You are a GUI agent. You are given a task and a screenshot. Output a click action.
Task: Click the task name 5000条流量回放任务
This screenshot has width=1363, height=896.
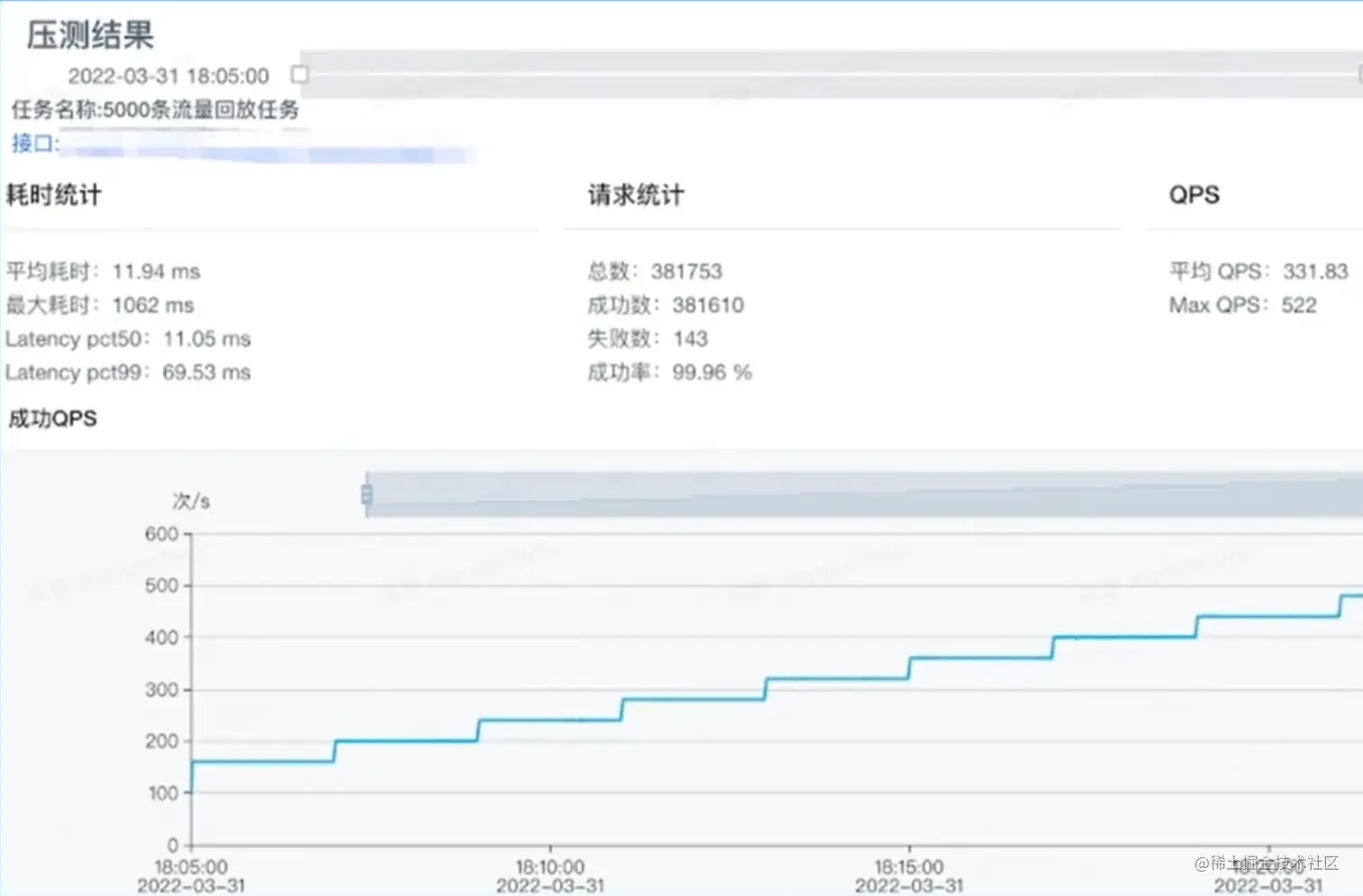click(x=201, y=110)
